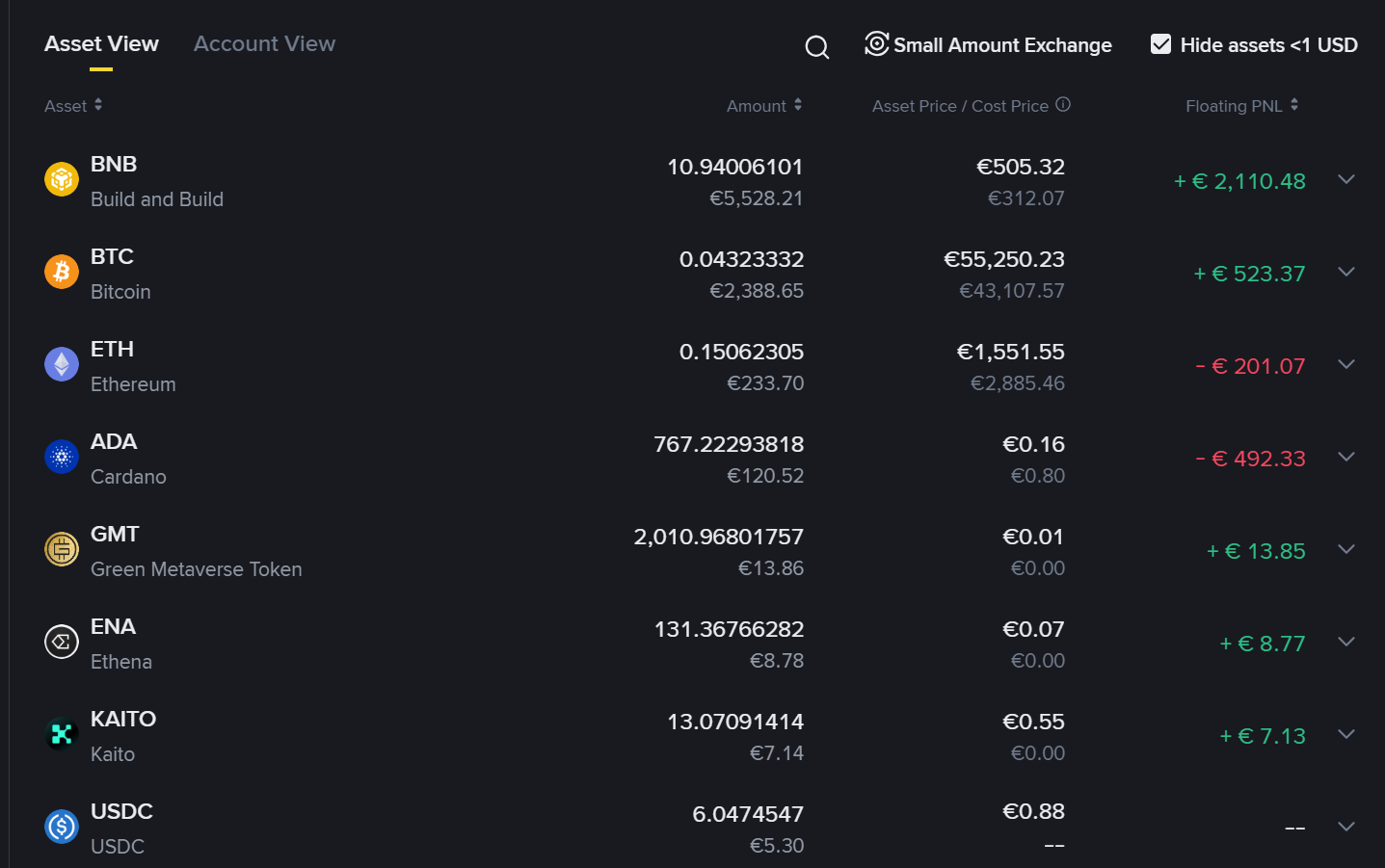The height and width of the screenshot is (868, 1385).
Task: Click the Small Amount Exchange icon
Action: (x=876, y=43)
